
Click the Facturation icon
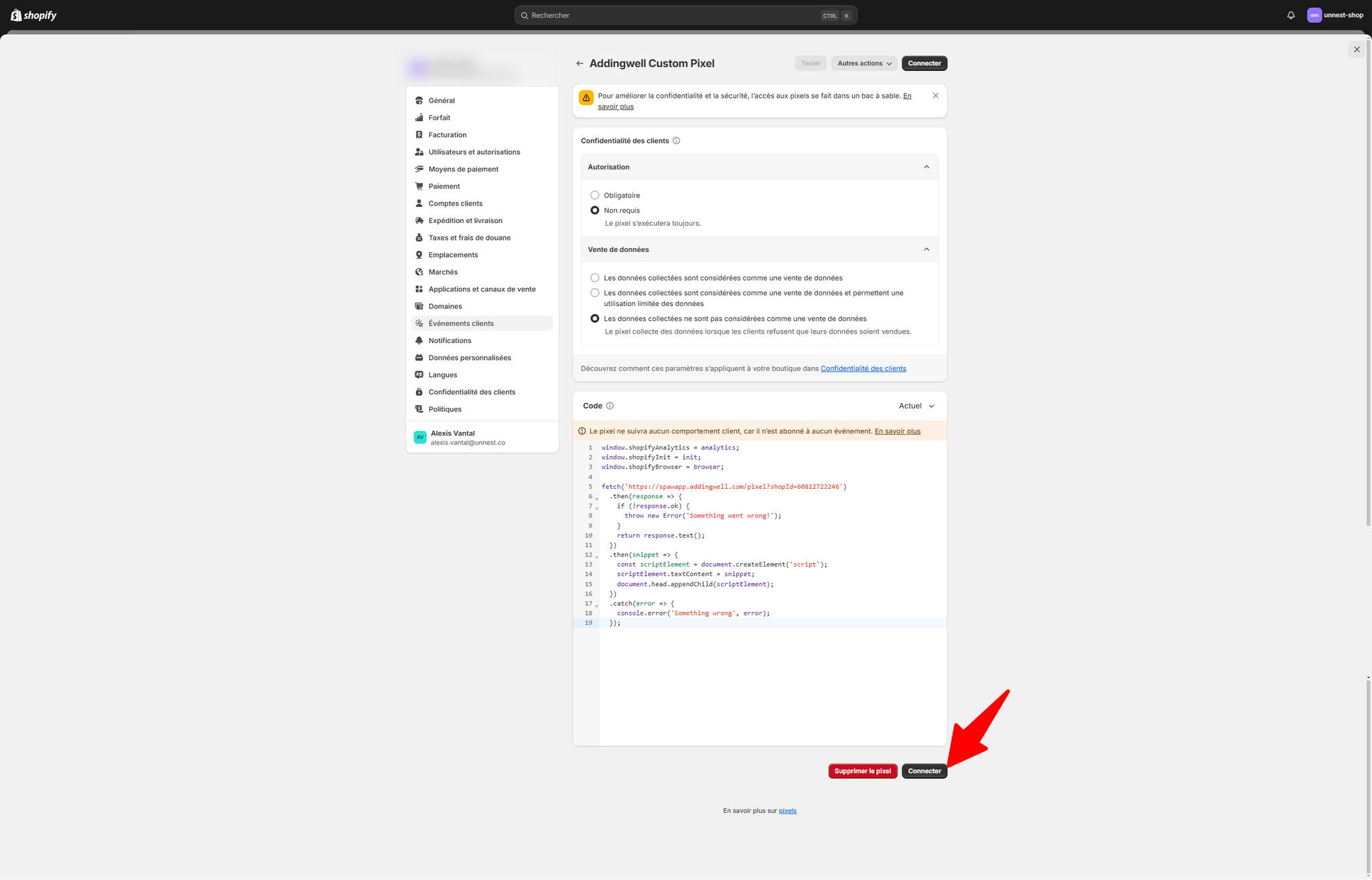click(x=419, y=135)
